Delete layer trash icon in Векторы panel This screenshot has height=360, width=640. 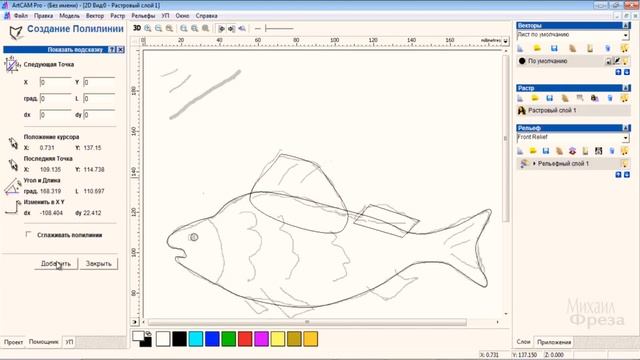click(x=608, y=48)
